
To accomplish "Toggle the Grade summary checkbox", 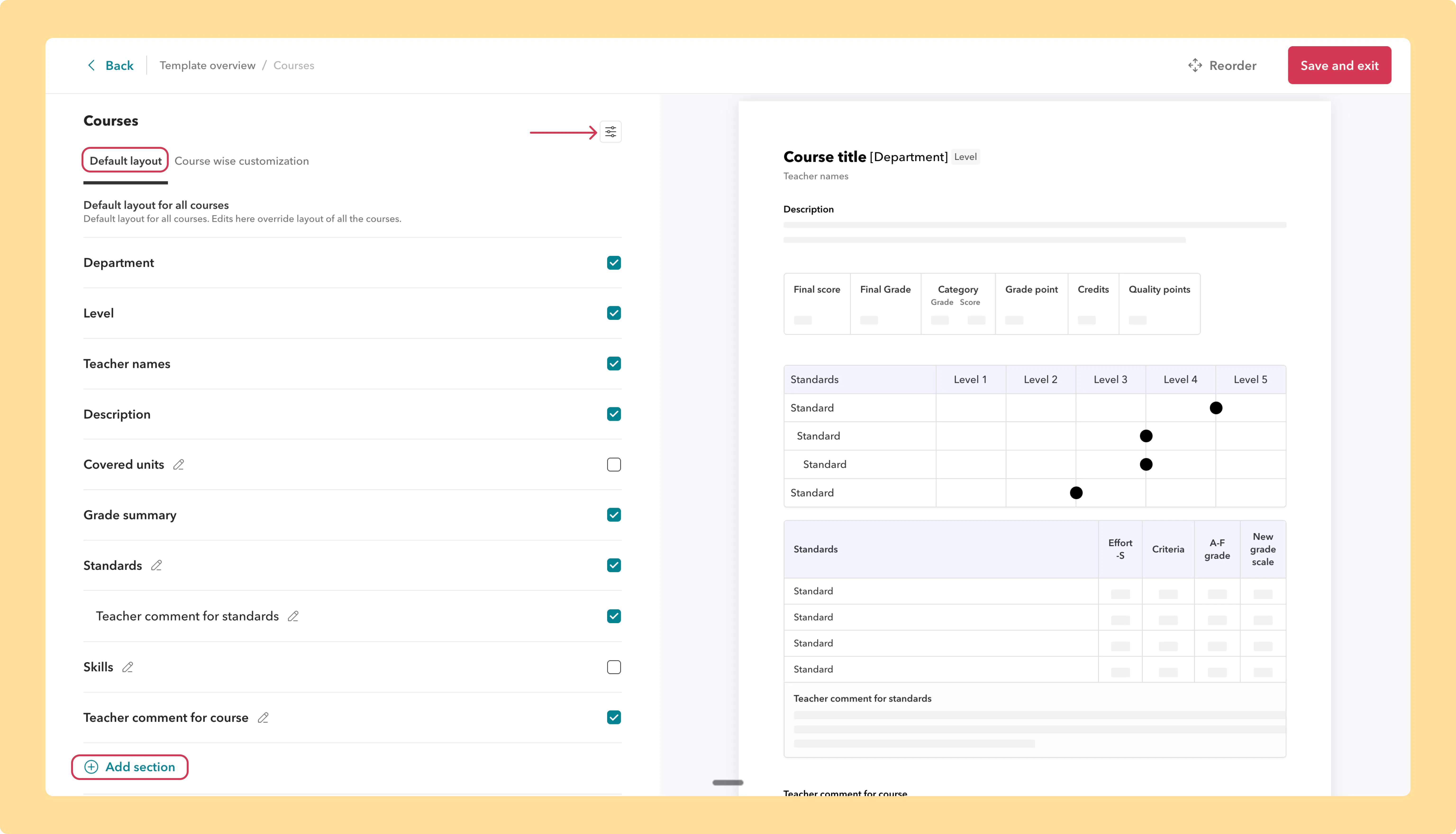I will [x=614, y=515].
